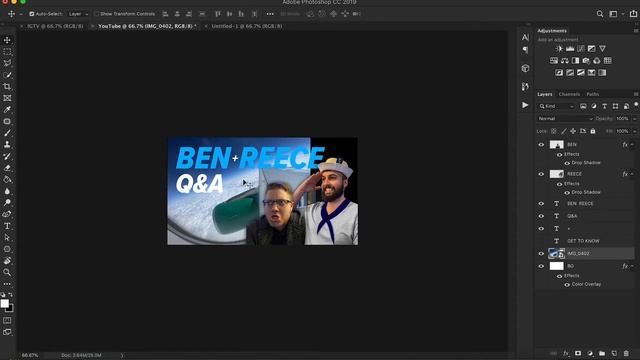Viewport: 640px width, 360px height.
Task: Select the Blur tool
Action: [7, 191]
